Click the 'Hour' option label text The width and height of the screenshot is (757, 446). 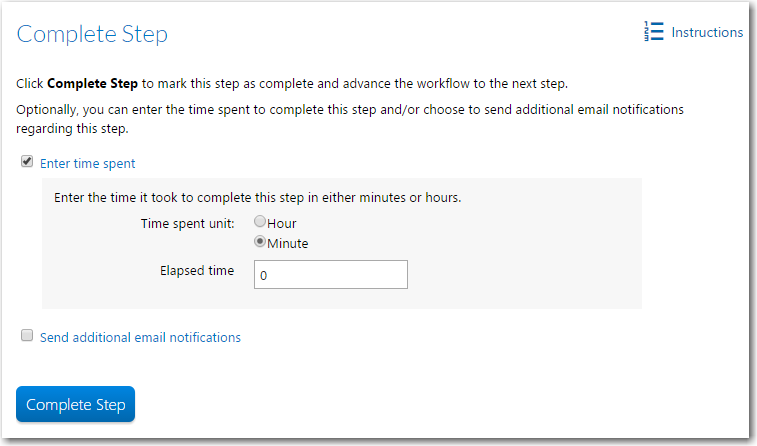click(x=282, y=223)
